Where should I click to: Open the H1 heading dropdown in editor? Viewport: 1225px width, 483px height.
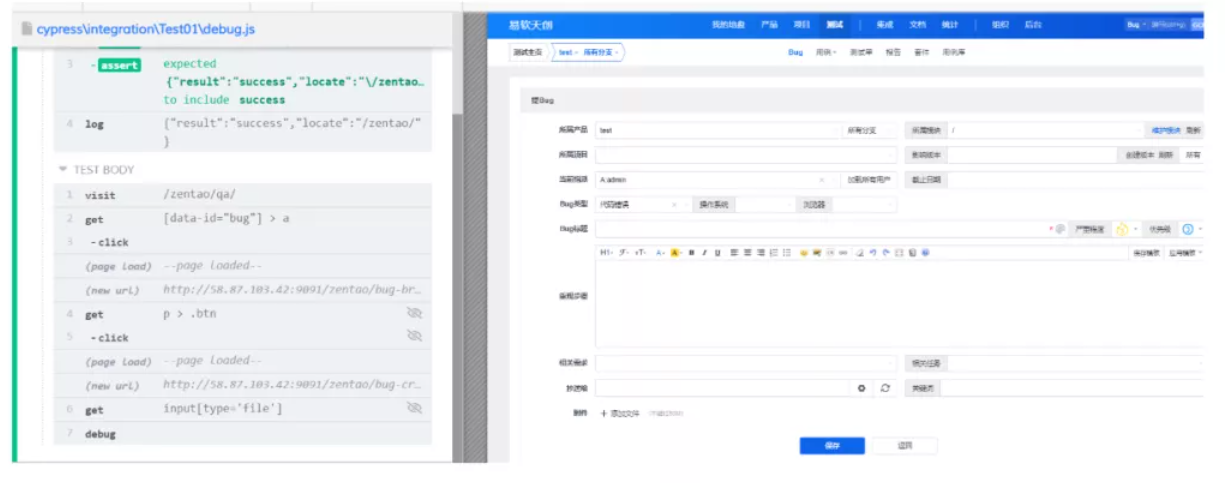pos(606,253)
